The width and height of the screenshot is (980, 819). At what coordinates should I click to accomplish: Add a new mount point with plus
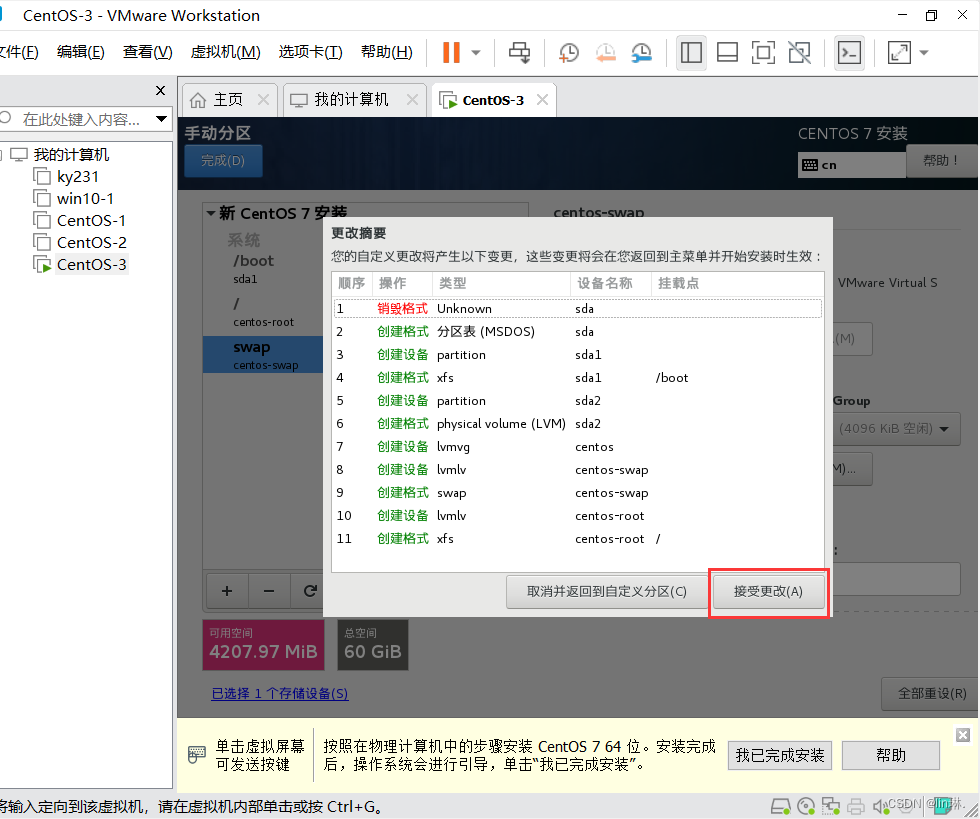tap(227, 591)
